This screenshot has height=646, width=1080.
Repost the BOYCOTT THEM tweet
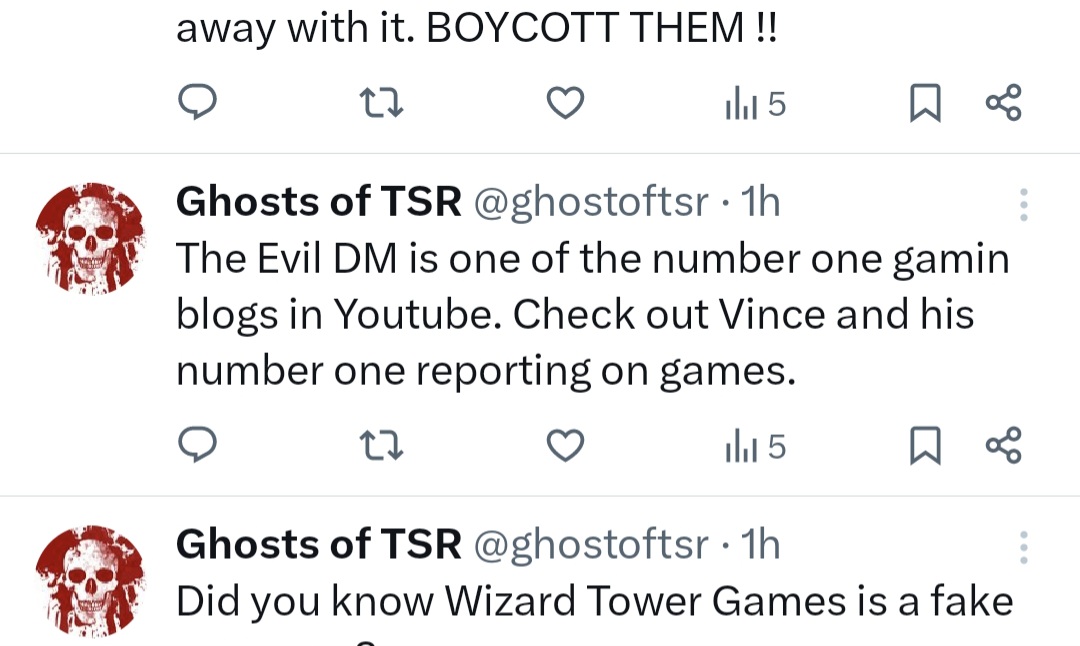pos(382,103)
